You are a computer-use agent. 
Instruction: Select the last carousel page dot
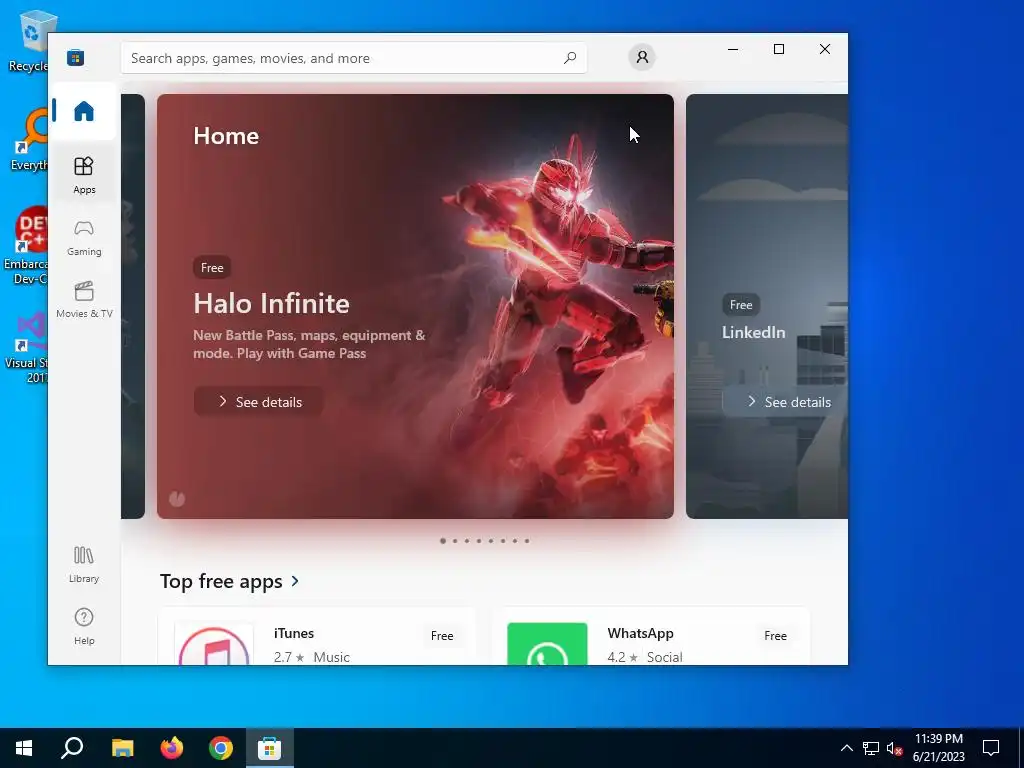click(527, 541)
